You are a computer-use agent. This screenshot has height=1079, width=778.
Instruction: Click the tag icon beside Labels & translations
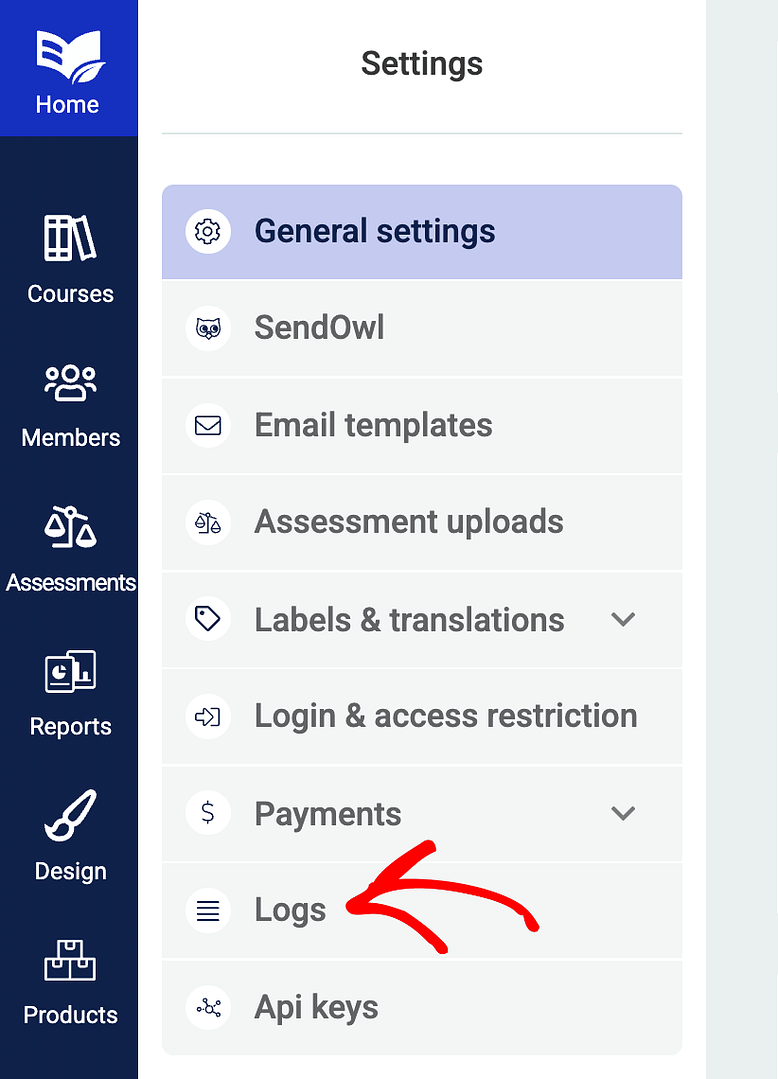click(x=207, y=619)
